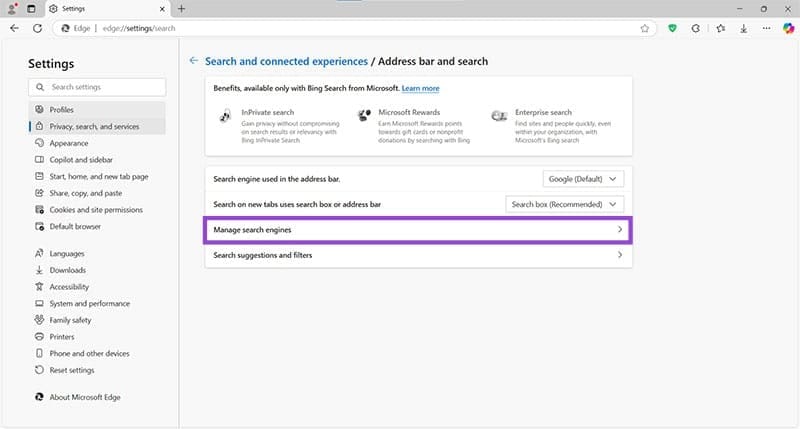Open Family safety settings

(x=97, y=320)
